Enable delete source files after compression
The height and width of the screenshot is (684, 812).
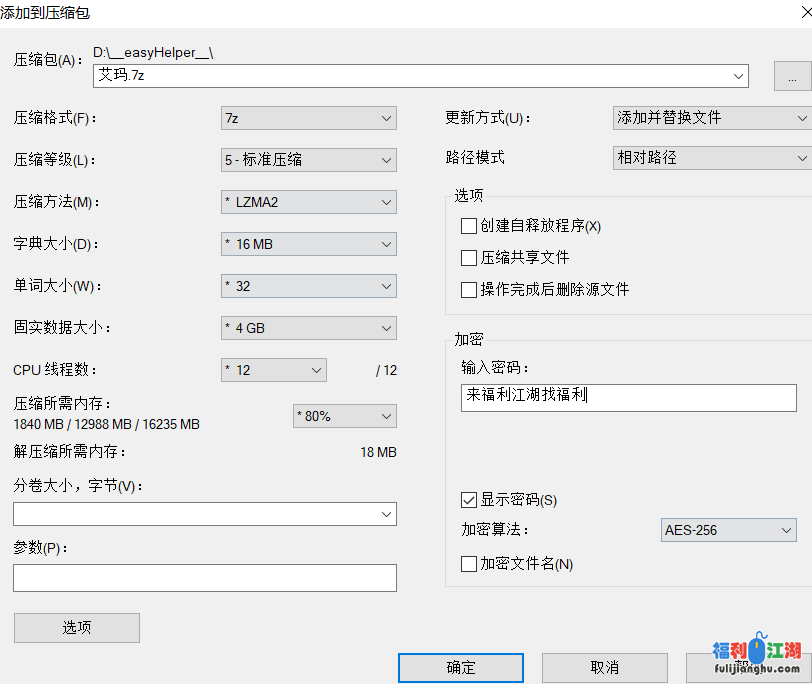469,290
